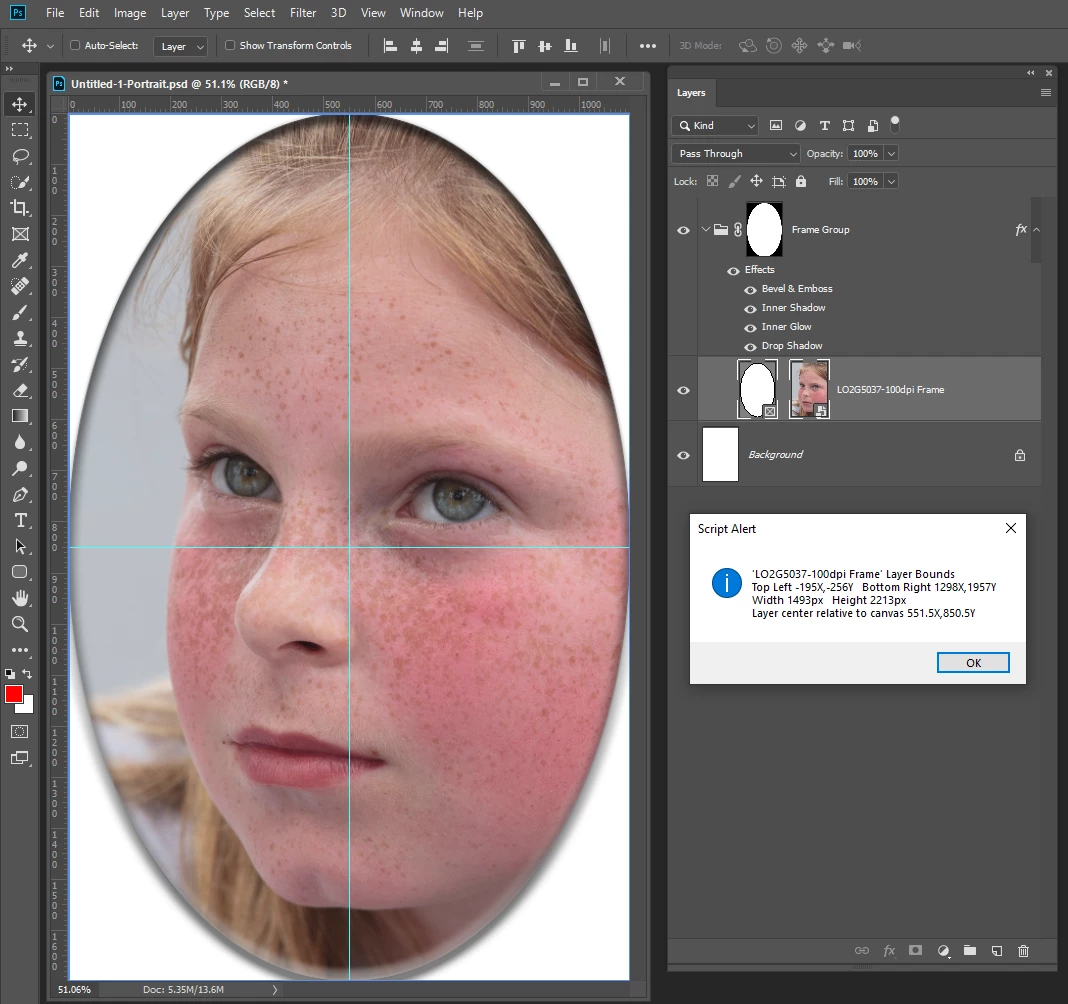Open the Image menu
Image resolution: width=1068 pixels, height=1004 pixels.
pos(130,13)
